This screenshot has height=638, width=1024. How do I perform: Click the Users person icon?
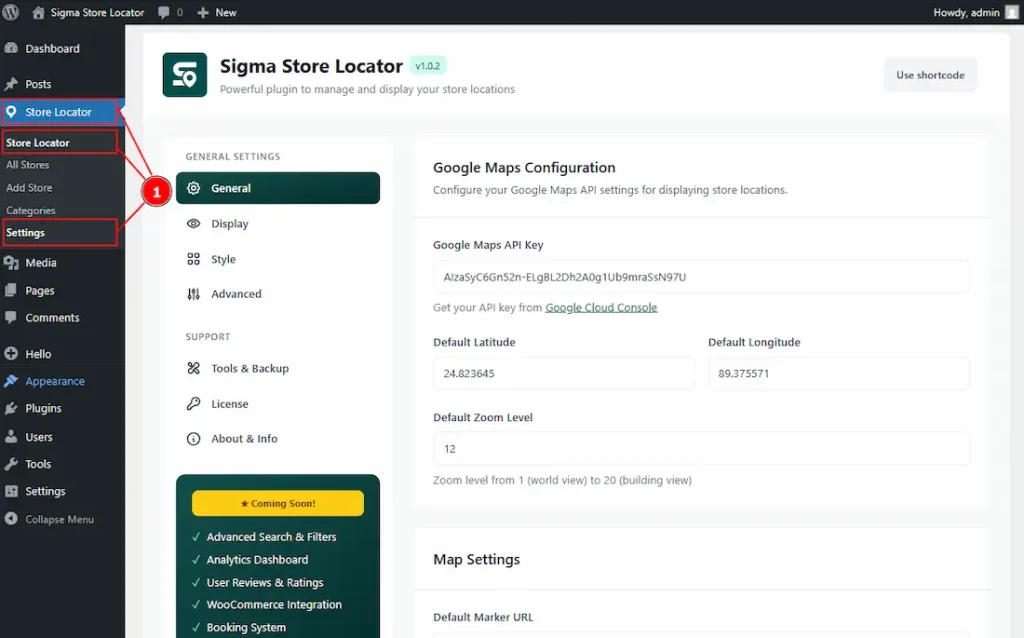coord(11,437)
